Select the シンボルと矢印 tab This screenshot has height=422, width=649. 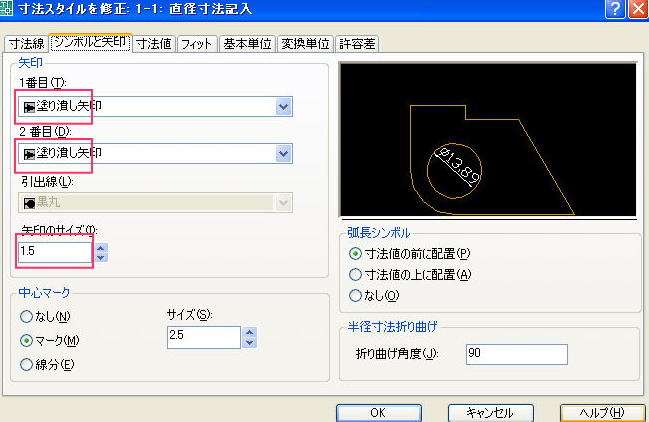[91, 42]
